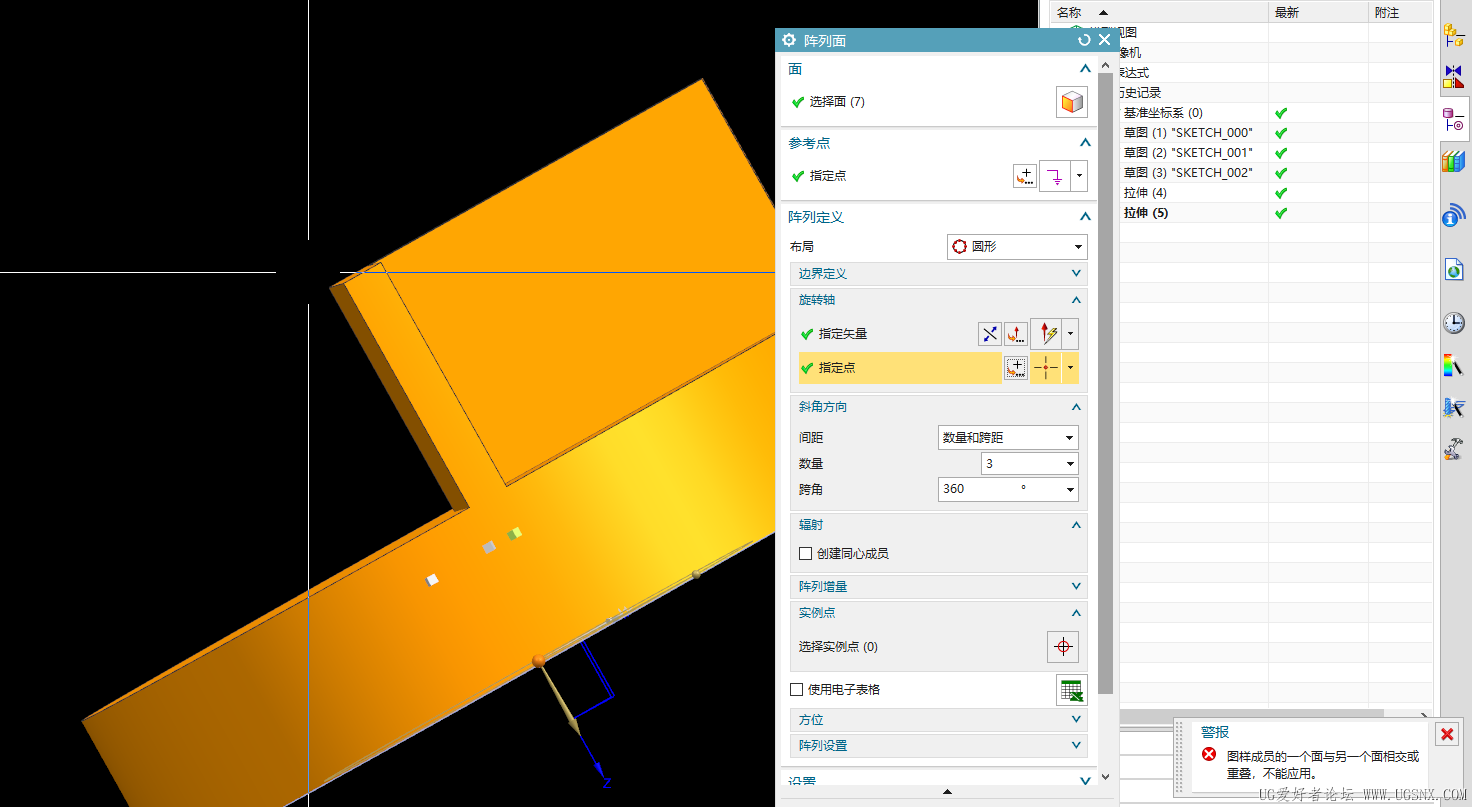The height and width of the screenshot is (807, 1472).
Task: Click the 数量 input field
Action: point(1021,464)
